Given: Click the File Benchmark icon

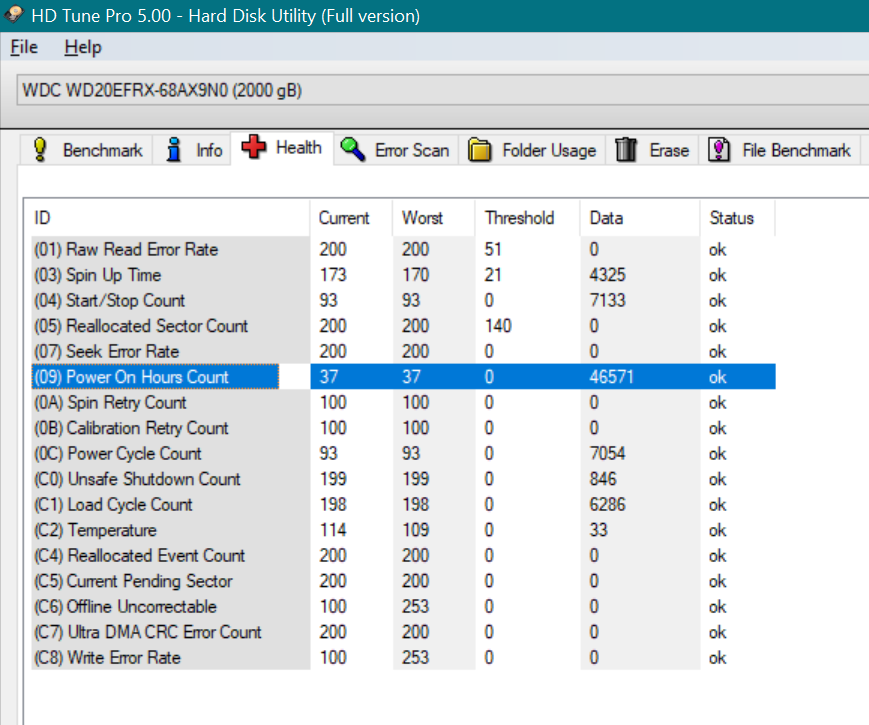Looking at the screenshot, I should [x=719, y=150].
